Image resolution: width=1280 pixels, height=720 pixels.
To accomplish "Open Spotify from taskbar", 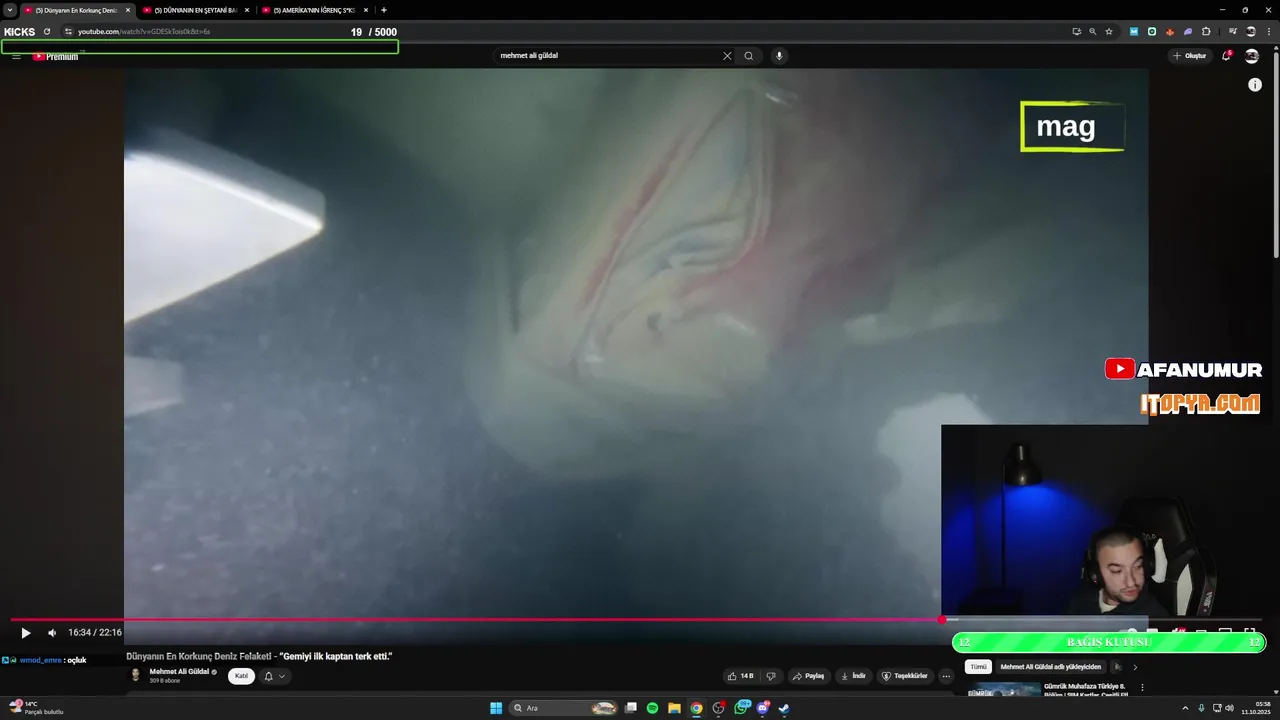I will [x=652, y=708].
